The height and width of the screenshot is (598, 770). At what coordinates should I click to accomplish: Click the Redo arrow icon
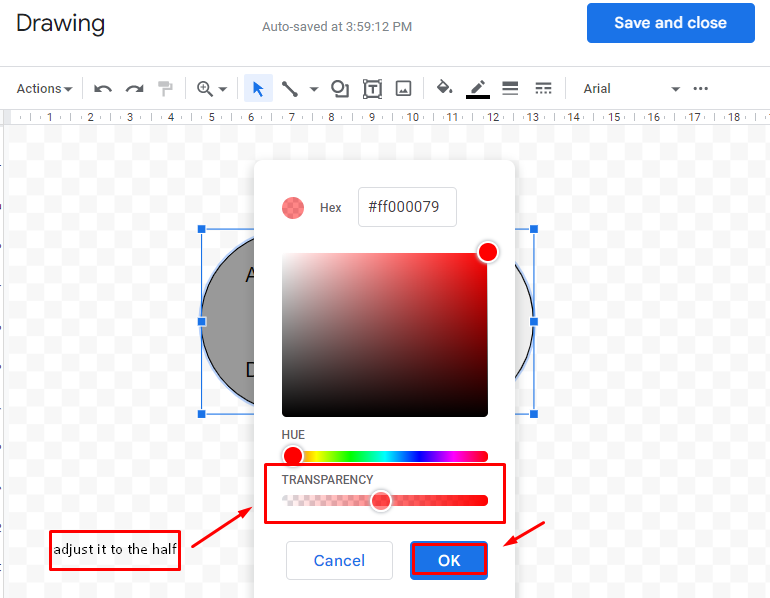[134, 89]
